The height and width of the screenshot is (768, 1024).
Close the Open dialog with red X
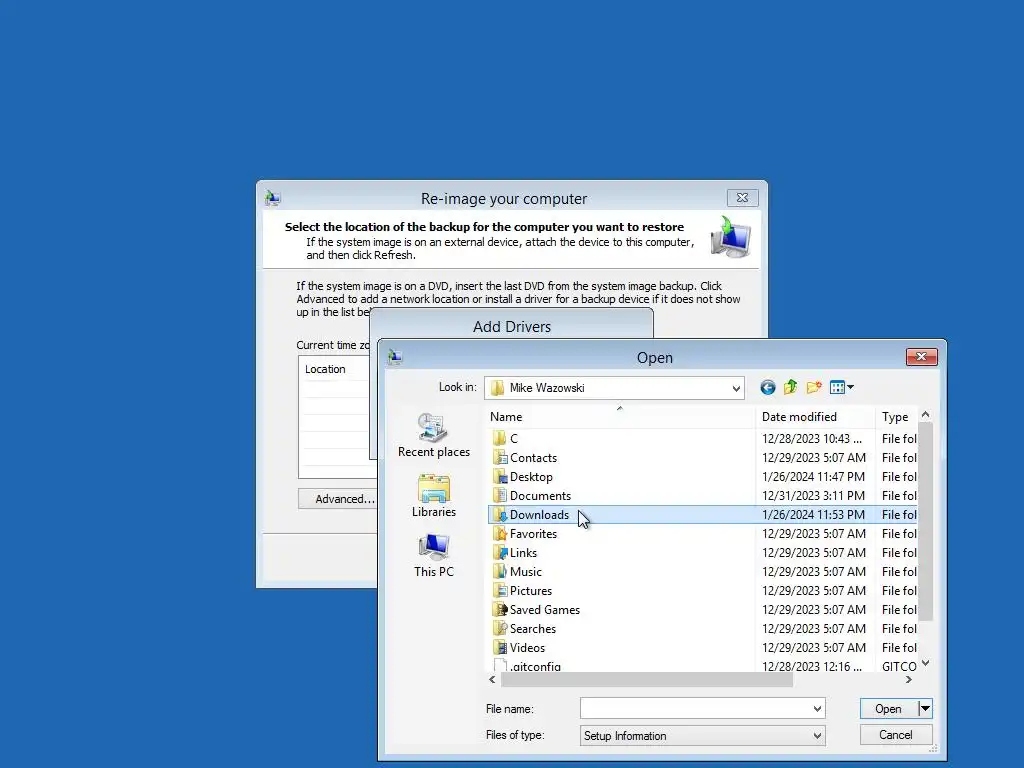921,357
